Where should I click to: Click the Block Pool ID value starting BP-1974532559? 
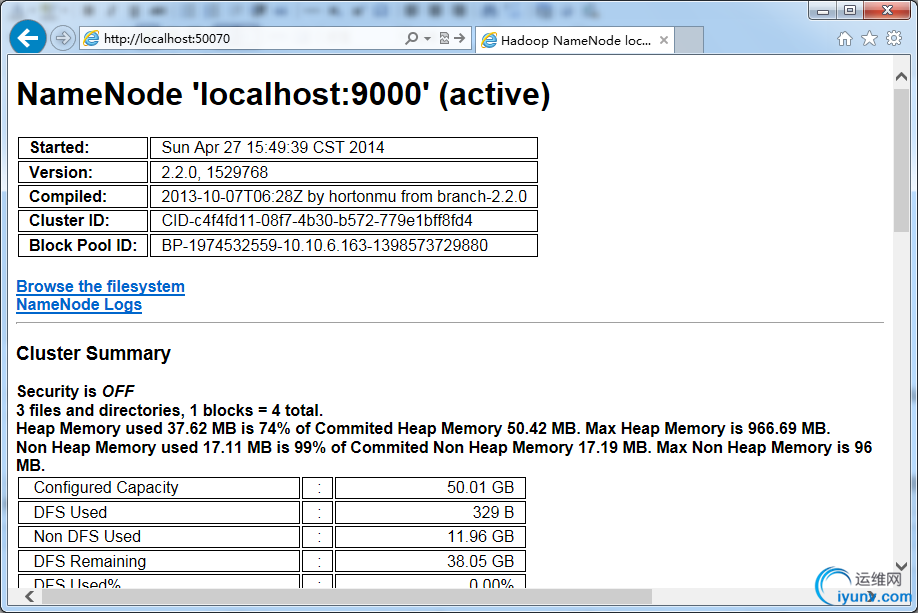[344, 245]
